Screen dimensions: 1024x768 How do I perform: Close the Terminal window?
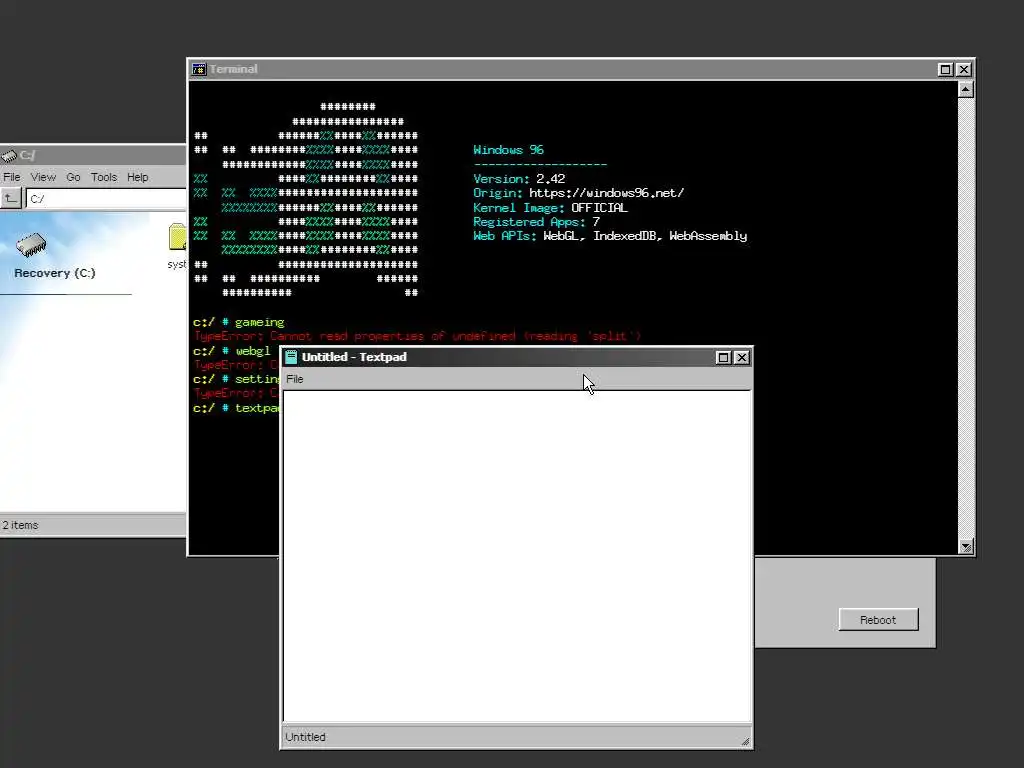click(964, 69)
